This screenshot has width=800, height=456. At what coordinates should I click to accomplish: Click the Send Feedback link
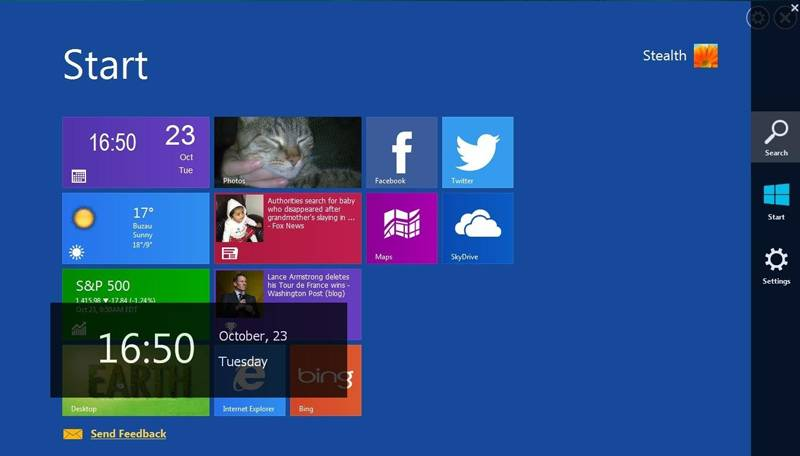128,434
